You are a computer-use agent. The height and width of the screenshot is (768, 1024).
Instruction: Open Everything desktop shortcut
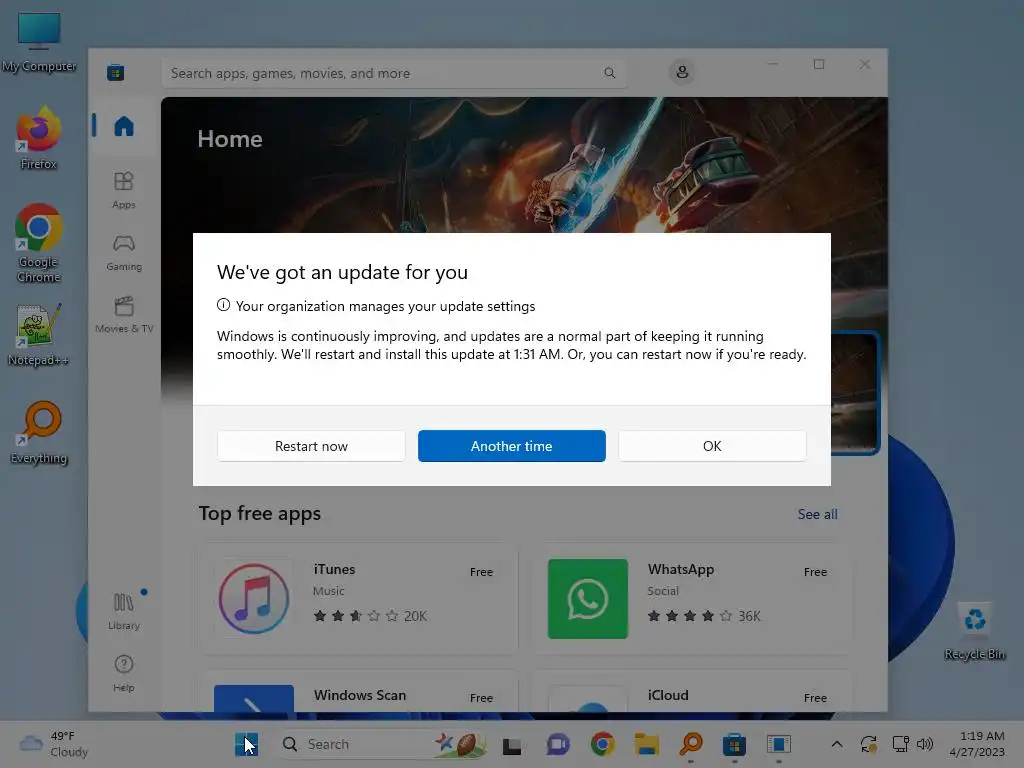[39, 432]
